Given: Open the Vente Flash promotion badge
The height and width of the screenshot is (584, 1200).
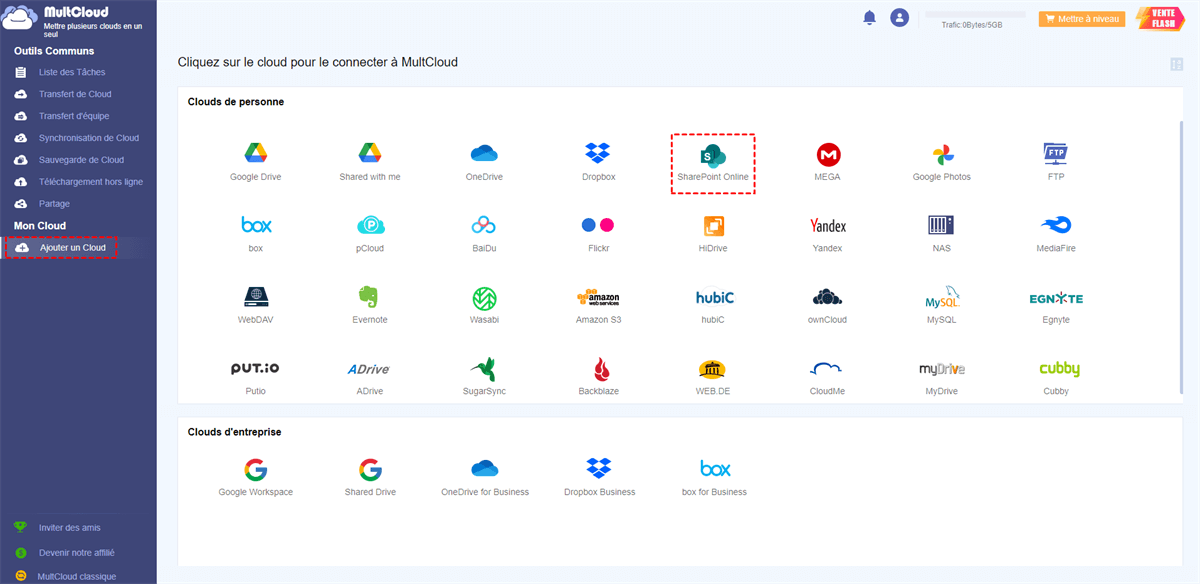Looking at the screenshot, I should pos(1162,18).
